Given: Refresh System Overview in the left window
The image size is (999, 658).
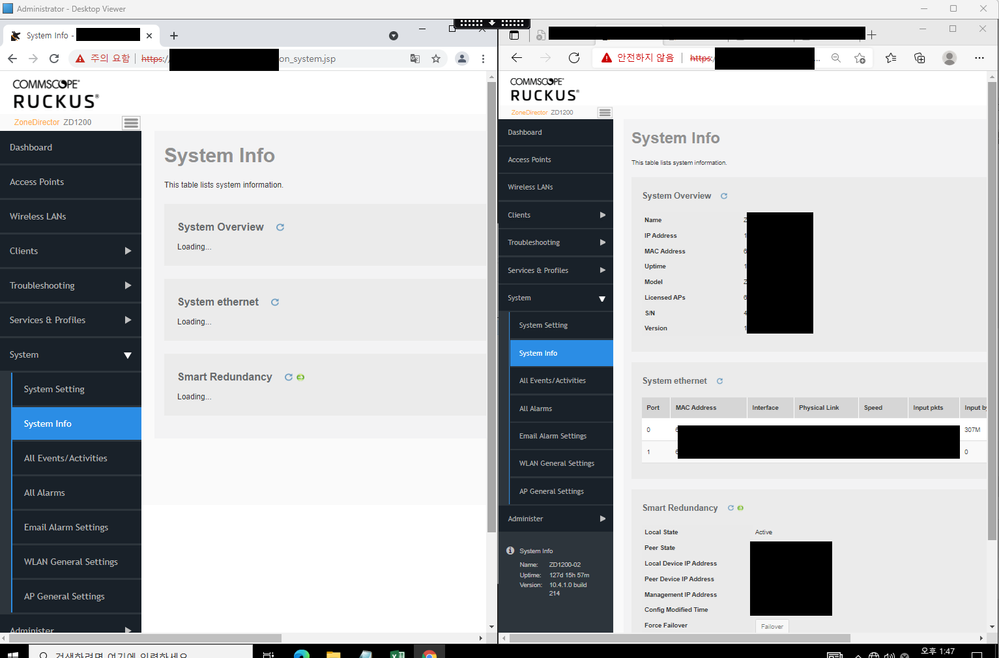Looking at the screenshot, I should (280, 227).
